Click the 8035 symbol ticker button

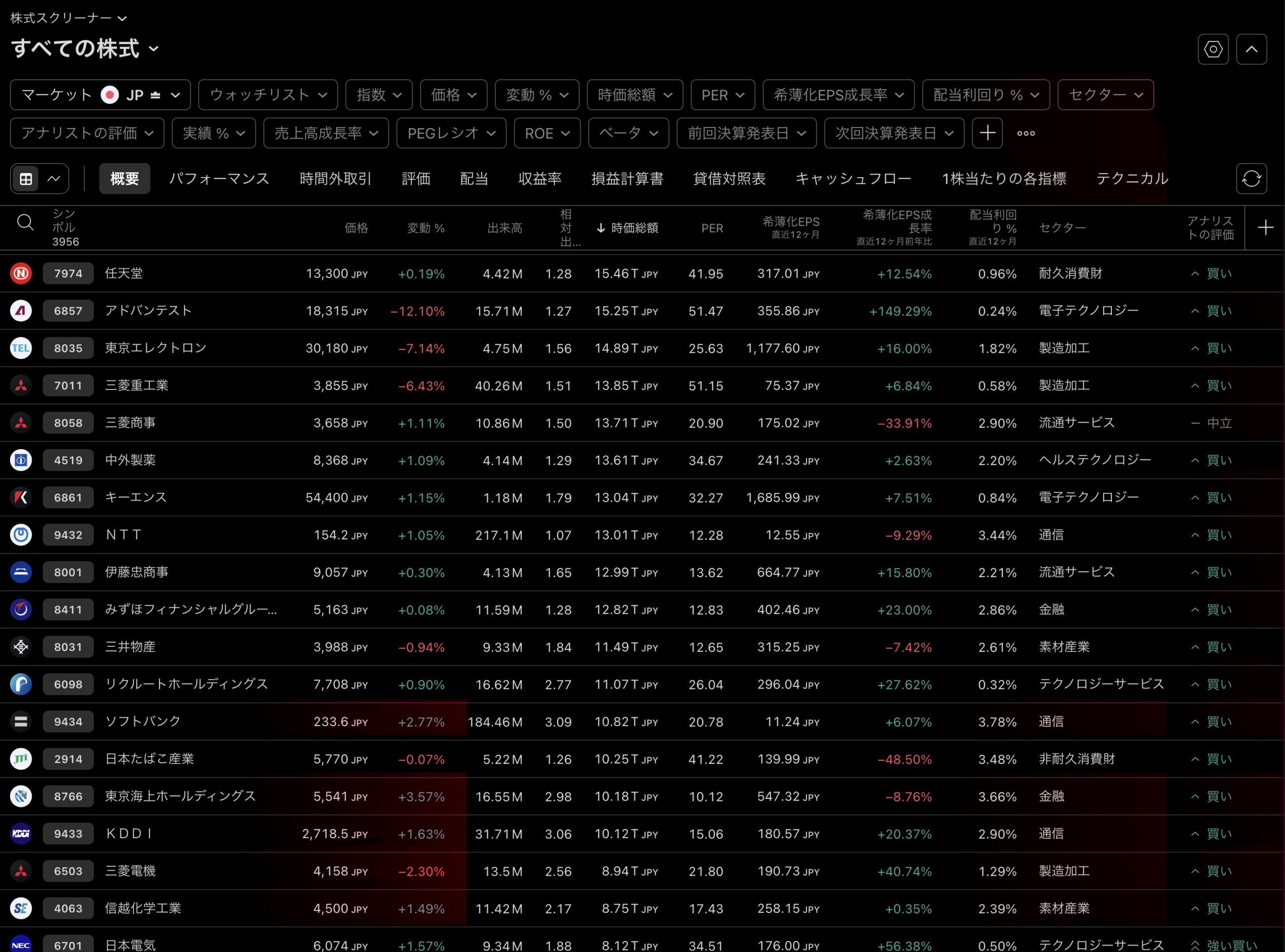tap(68, 348)
